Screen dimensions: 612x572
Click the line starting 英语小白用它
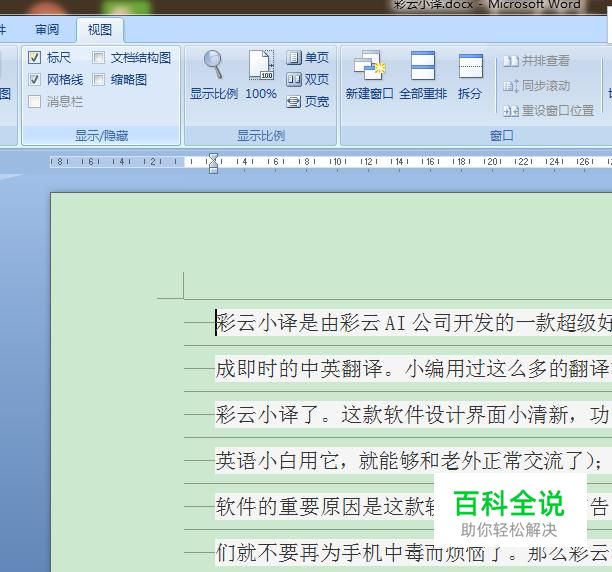(413, 460)
